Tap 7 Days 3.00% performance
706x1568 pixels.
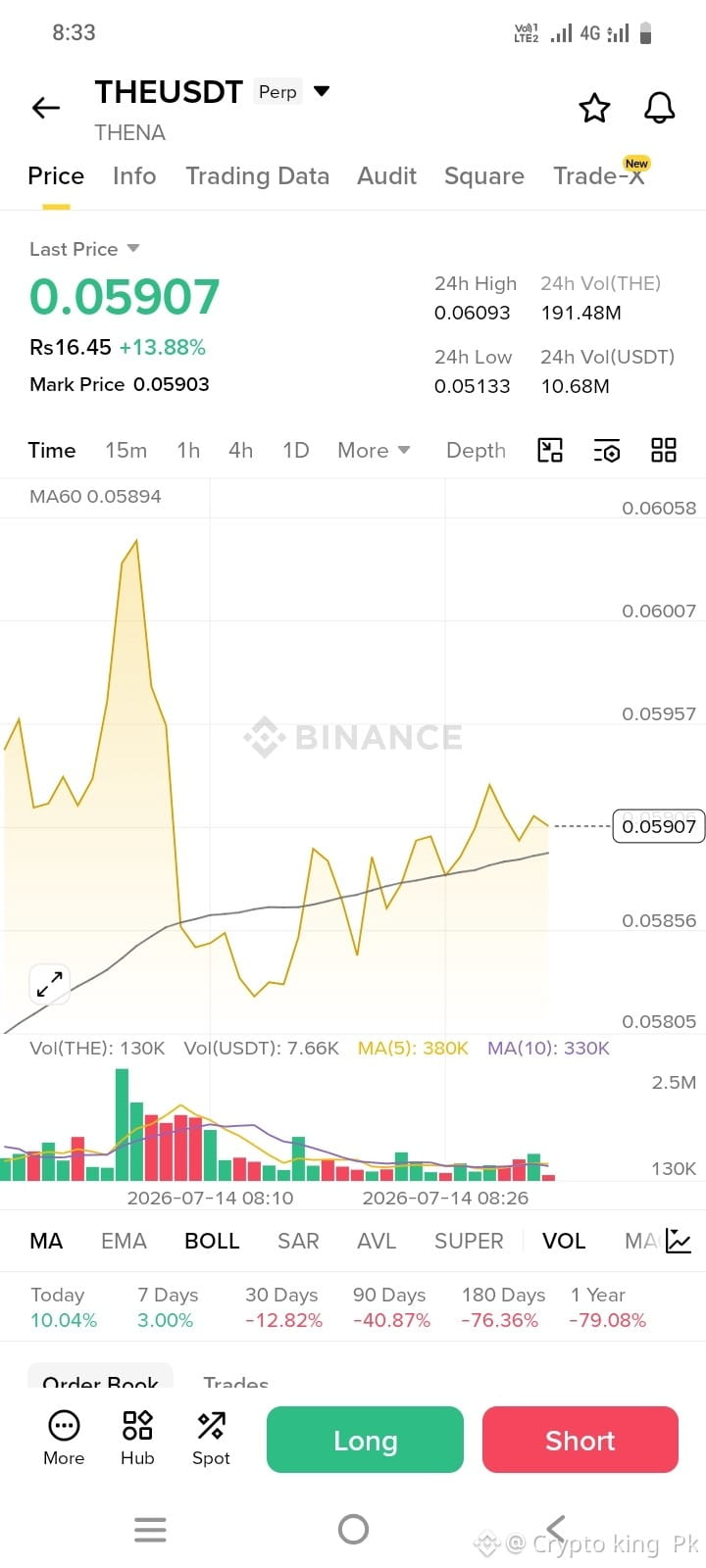tap(167, 1307)
